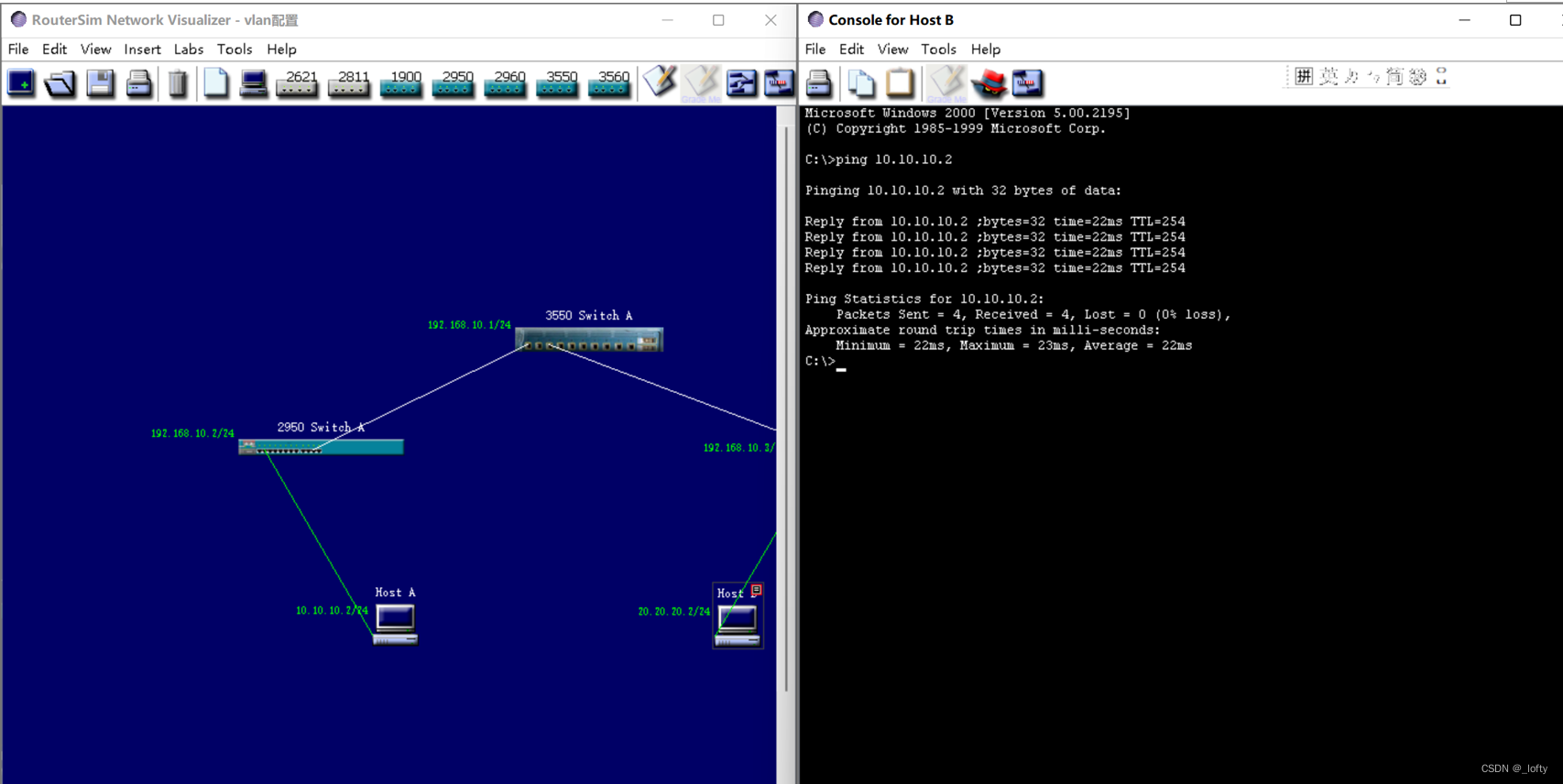Open Help menu in Host B console
The width and height of the screenshot is (1563, 784).
[x=986, y=49]
